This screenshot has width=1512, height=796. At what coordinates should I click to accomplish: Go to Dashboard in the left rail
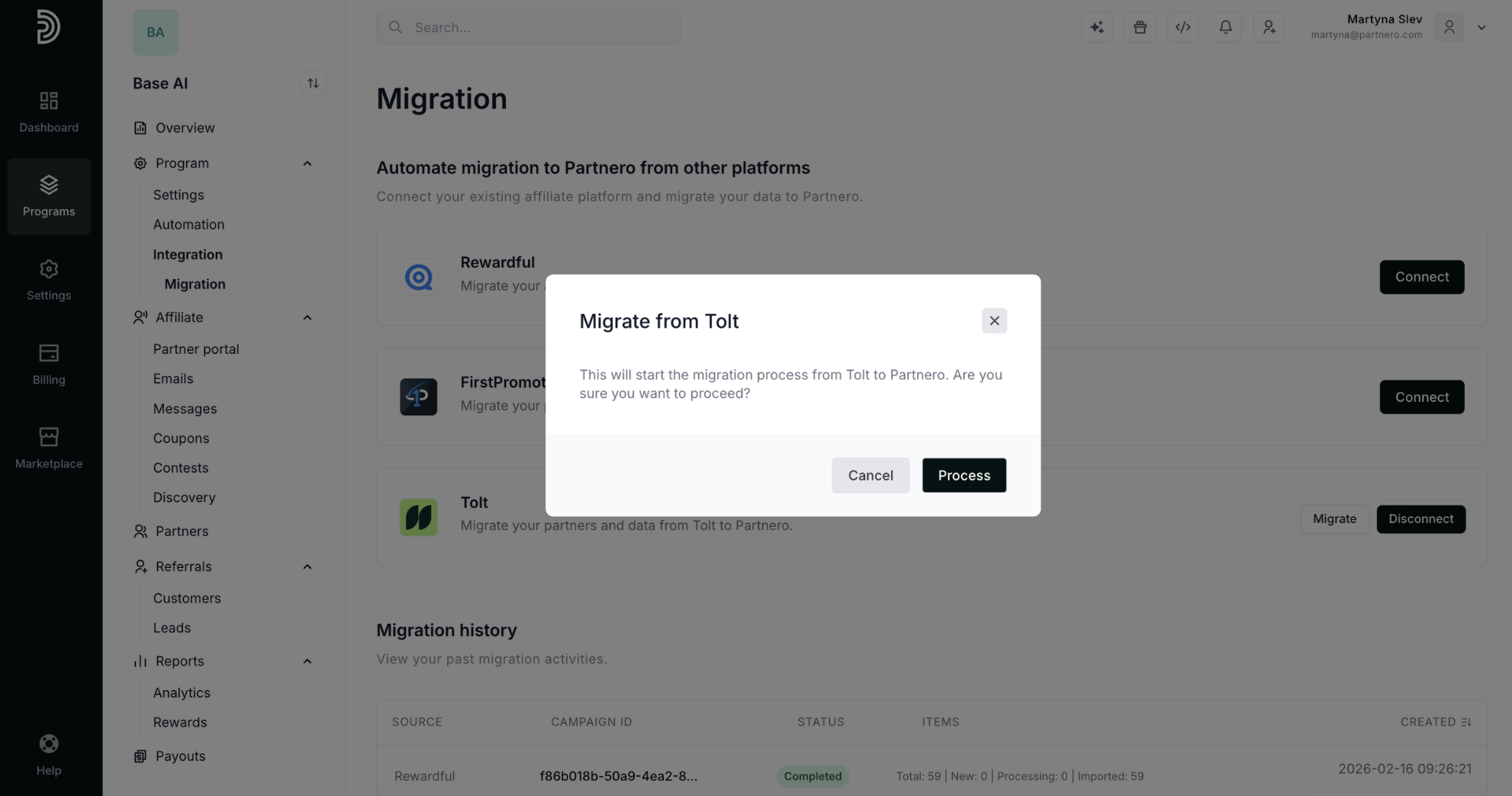(49, 112)
